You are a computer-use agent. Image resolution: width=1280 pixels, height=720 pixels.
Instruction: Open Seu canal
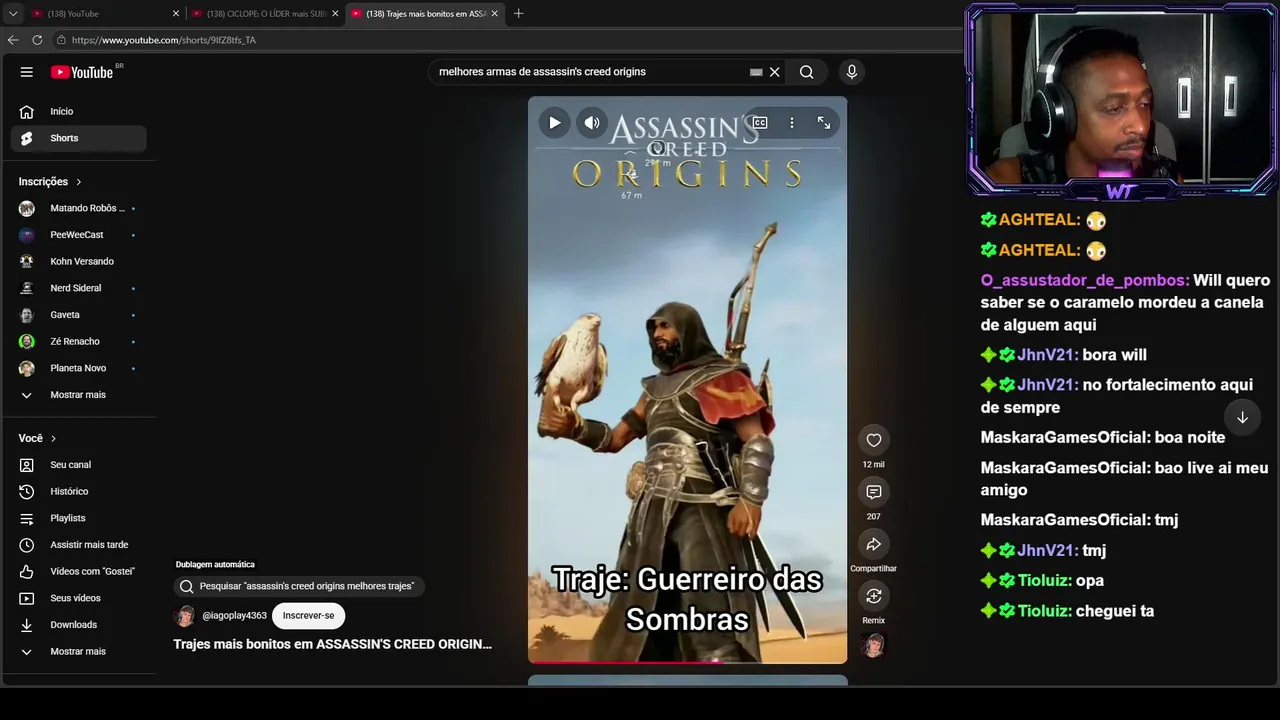coord(78,465)
